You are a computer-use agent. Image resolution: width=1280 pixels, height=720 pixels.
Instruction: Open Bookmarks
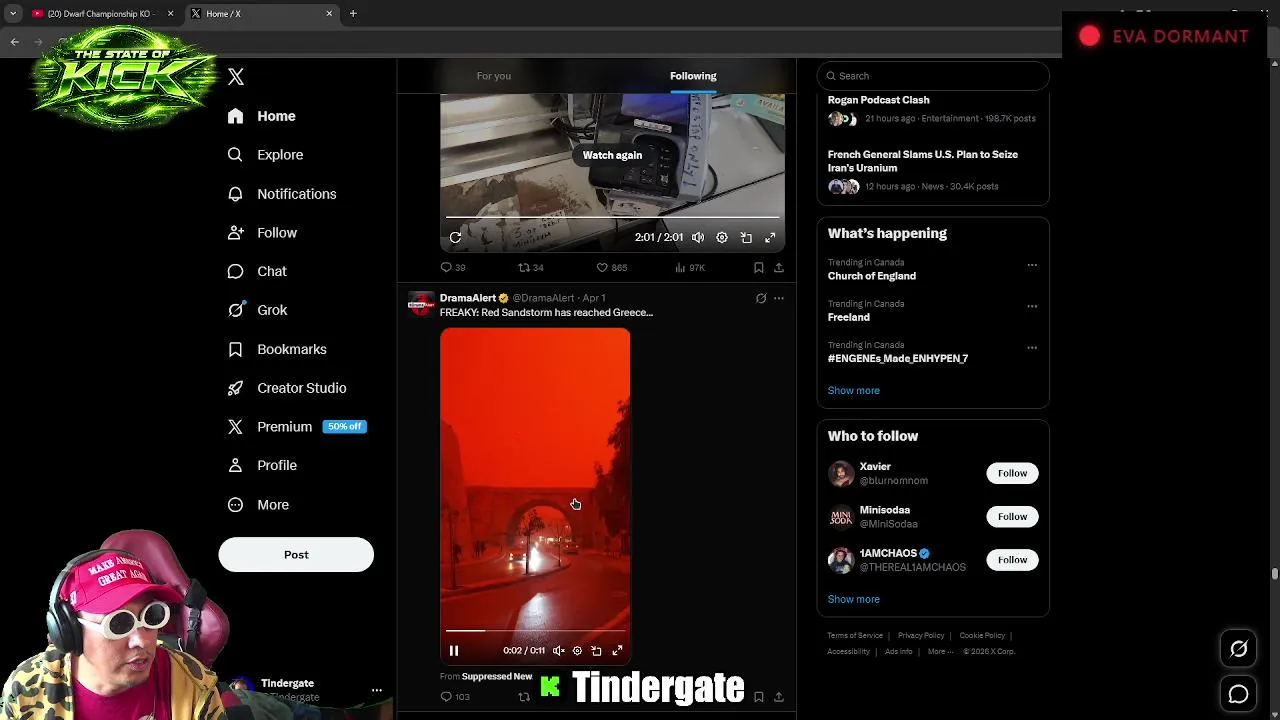pyautogui.click(x=277, y=349)
